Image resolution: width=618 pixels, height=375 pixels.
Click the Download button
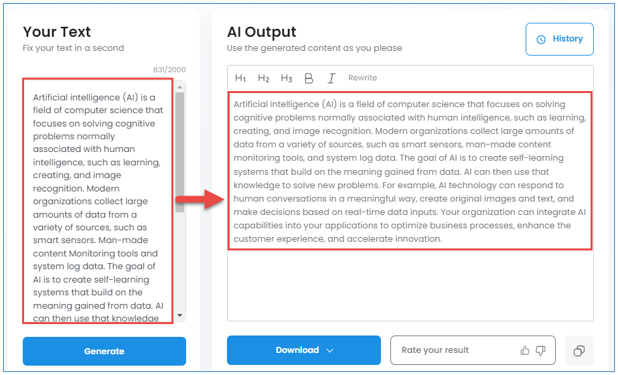pos(304,350)
